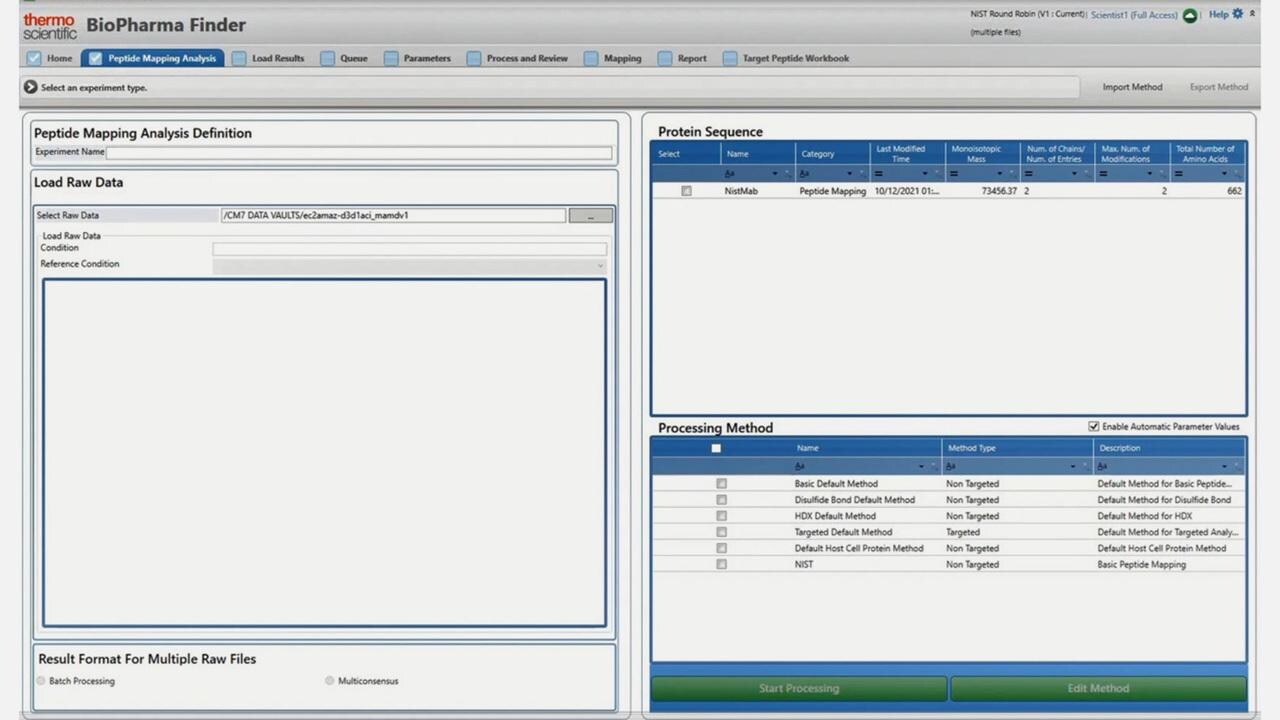This screenshot has height=720, width=1280.
Task: Click into the Condition input field
Action: 409,249
